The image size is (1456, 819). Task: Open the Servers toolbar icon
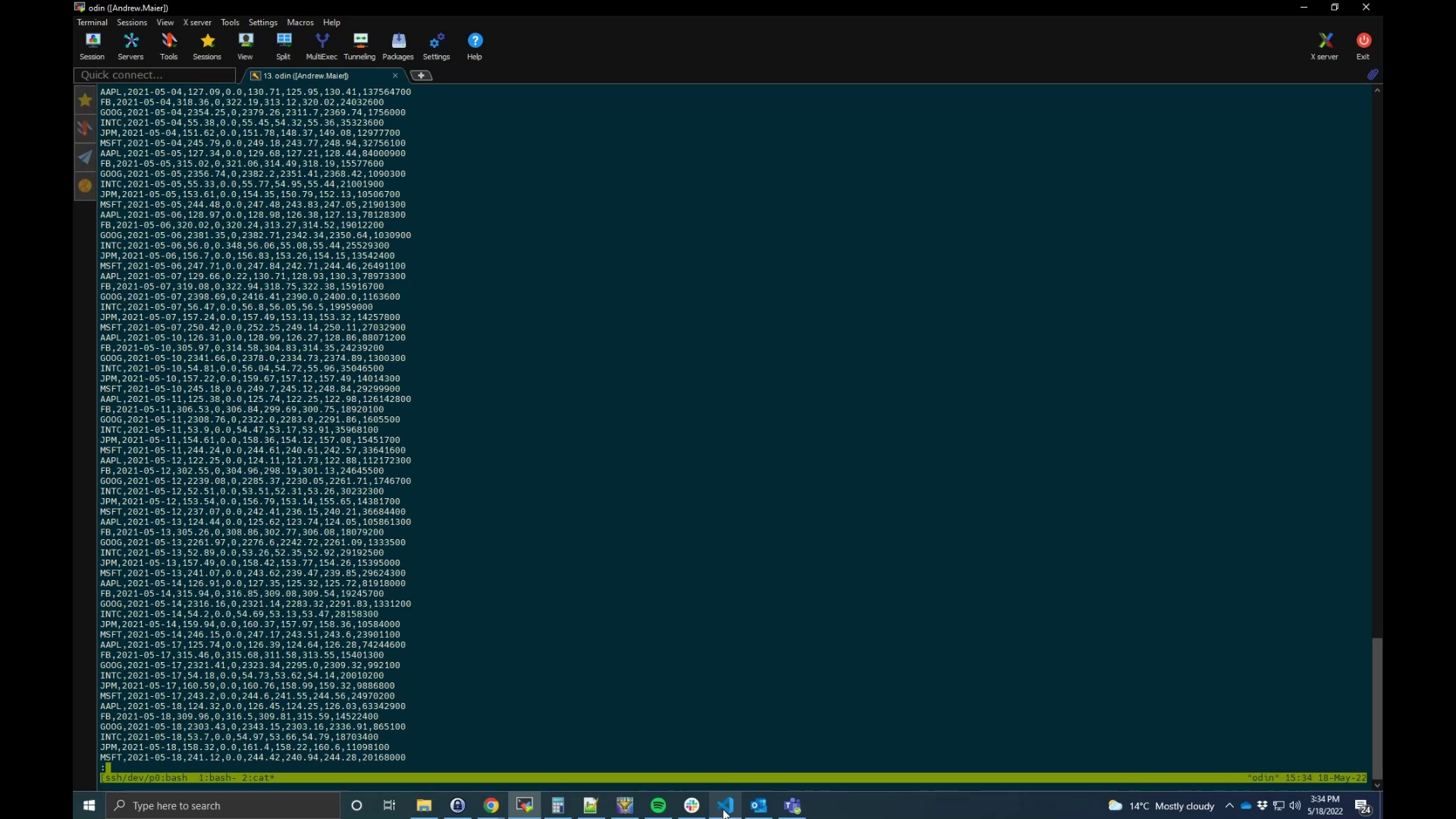(130, 46)
